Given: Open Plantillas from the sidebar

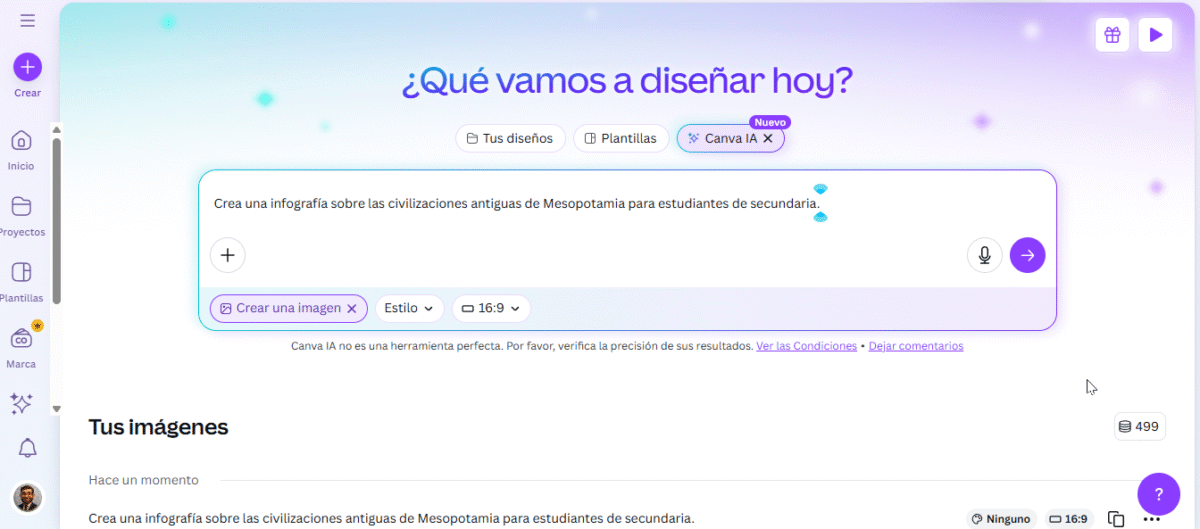Looking at the screenshot, I should 21,273.
